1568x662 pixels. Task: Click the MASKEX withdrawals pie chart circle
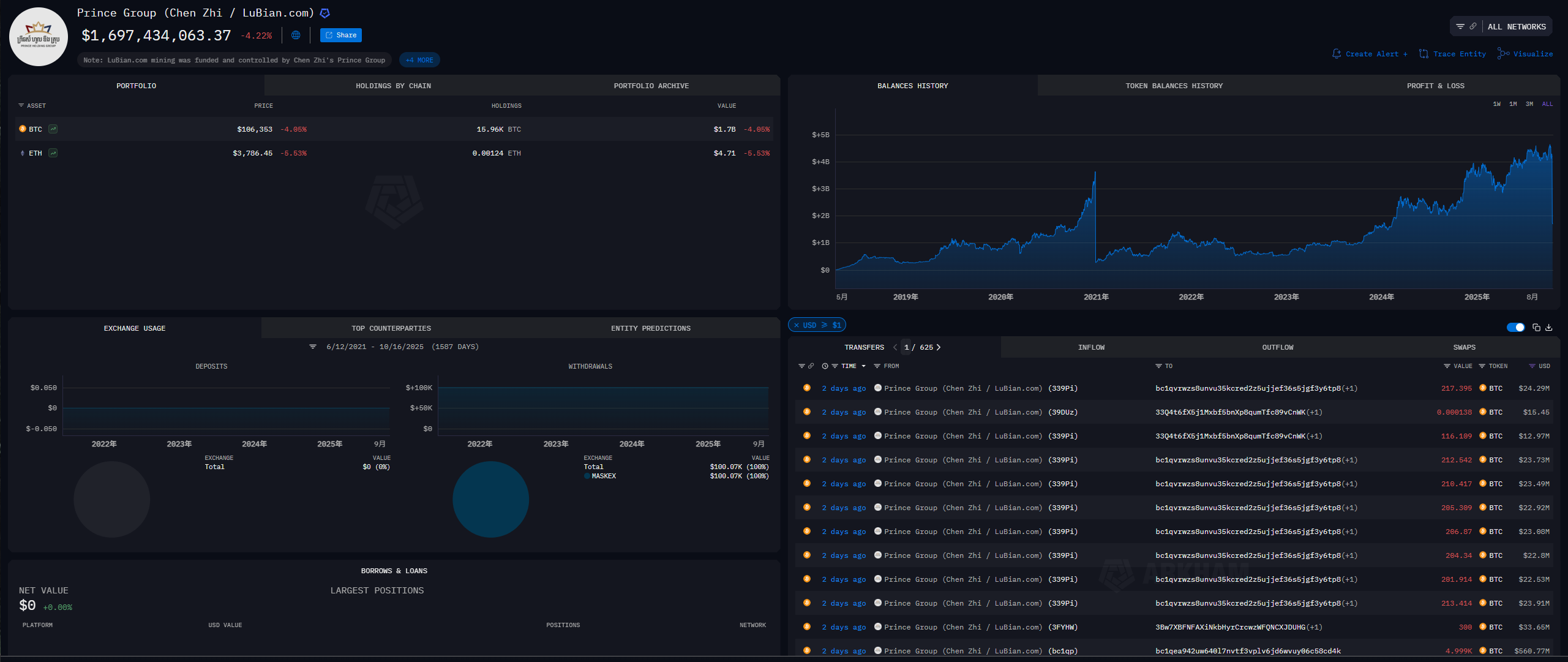pos(490,499)
